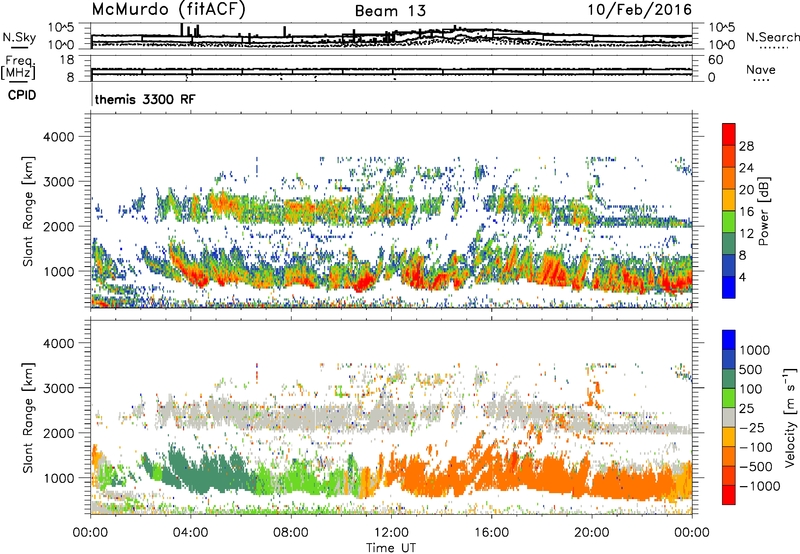Click the 18 tick on frequency axis
The image size is (800, 554).
67,60
